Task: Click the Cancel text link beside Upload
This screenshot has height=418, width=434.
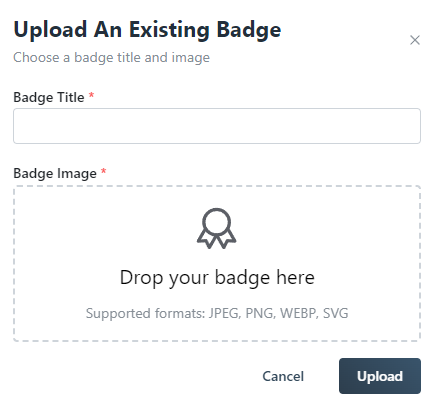Action: [283, 376]
